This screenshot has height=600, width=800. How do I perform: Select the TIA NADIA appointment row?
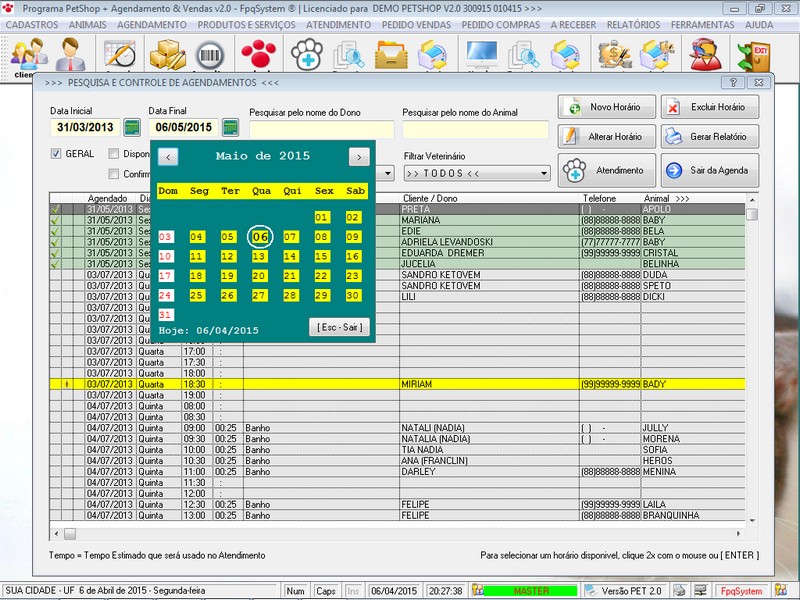(x=397, y=450)
